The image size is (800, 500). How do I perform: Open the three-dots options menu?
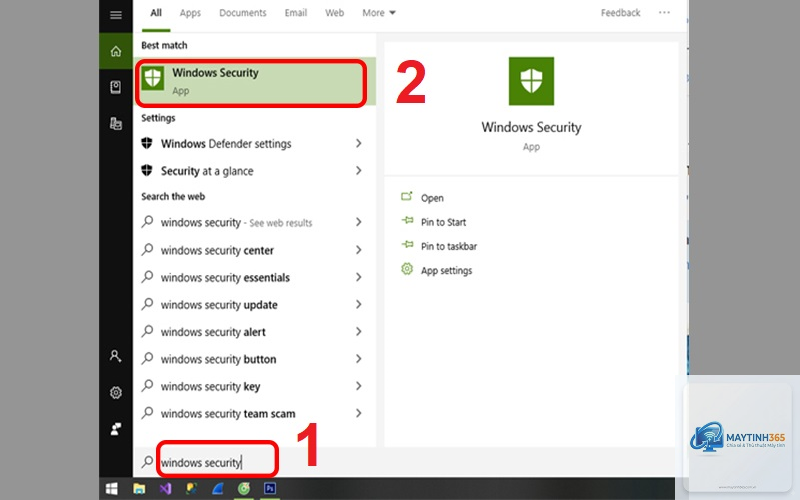coord(664,13)
